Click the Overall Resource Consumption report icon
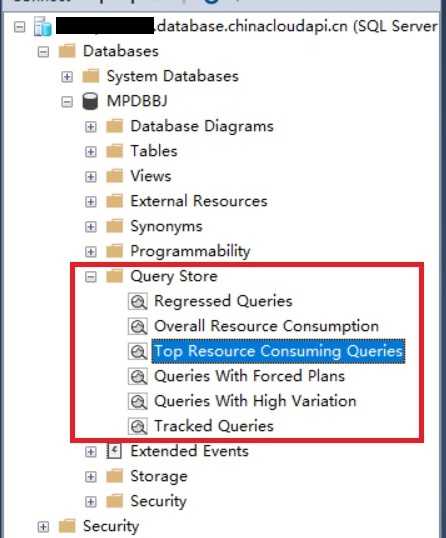446x538 pixels. [138, 326]
